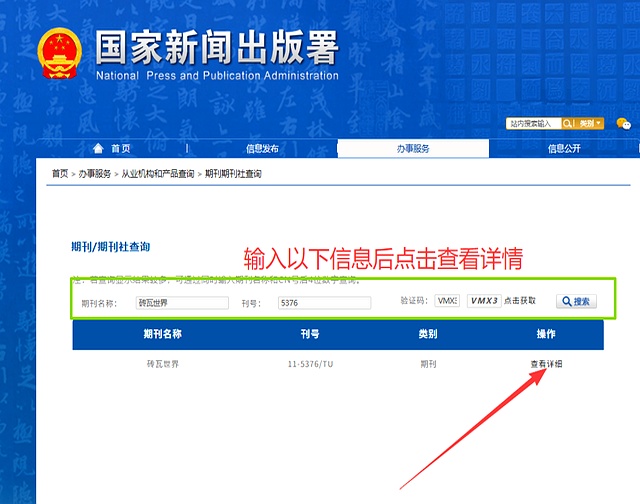The width and height of the screenshot is (640, 504).
Task: Go to 首页 in navigation bar
Action: 112,149
